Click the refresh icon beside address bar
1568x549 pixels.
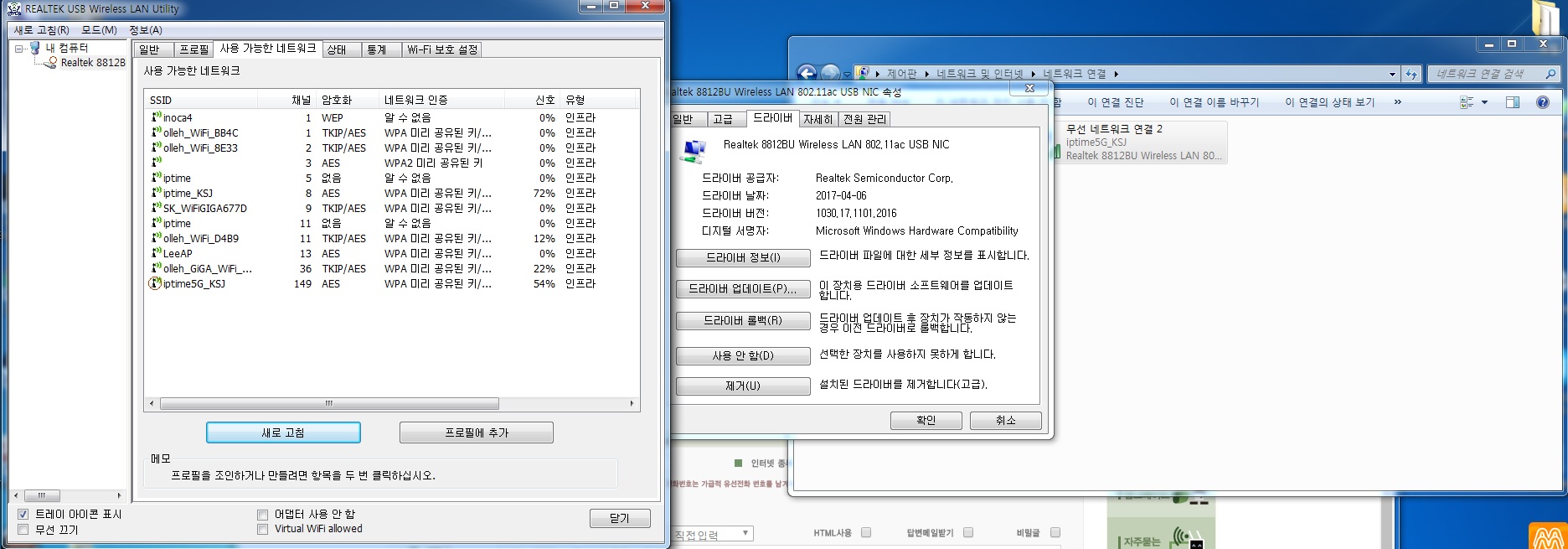point(1411,74)
